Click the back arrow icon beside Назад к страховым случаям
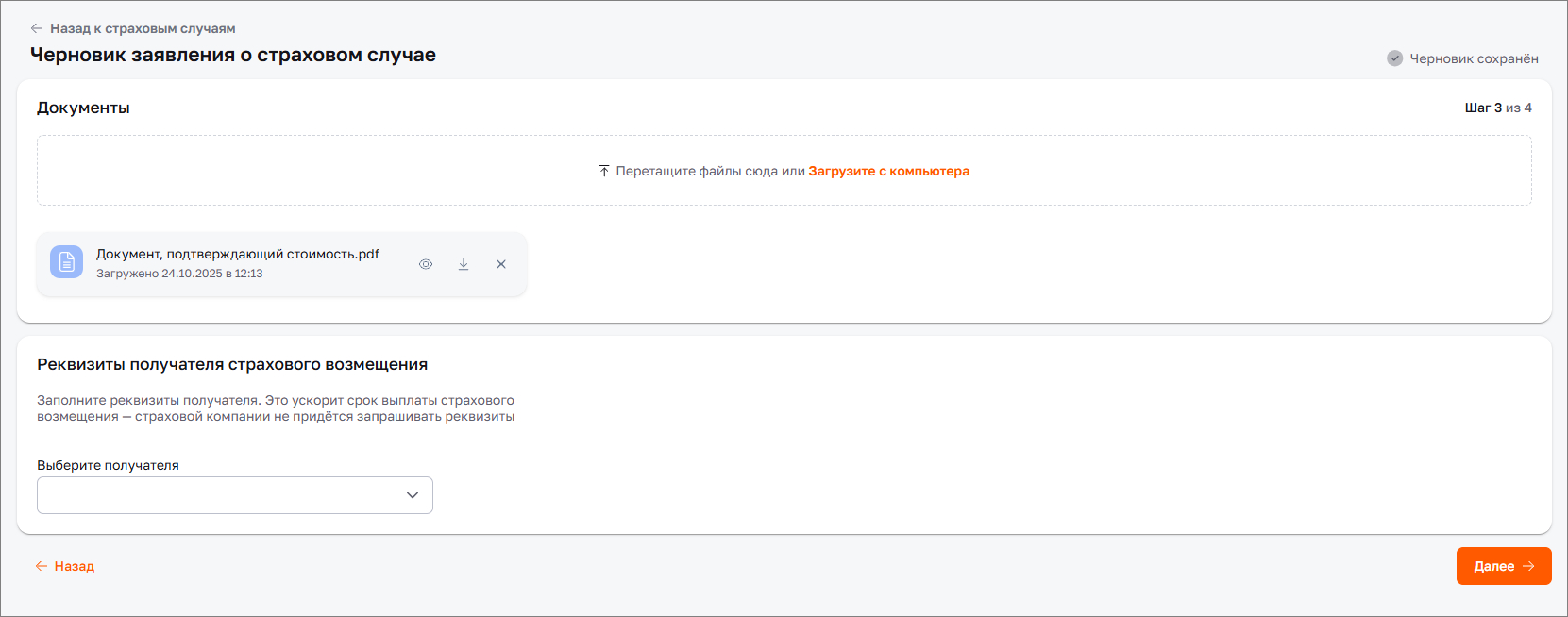 pyautogui.click(x=36, y=28)
